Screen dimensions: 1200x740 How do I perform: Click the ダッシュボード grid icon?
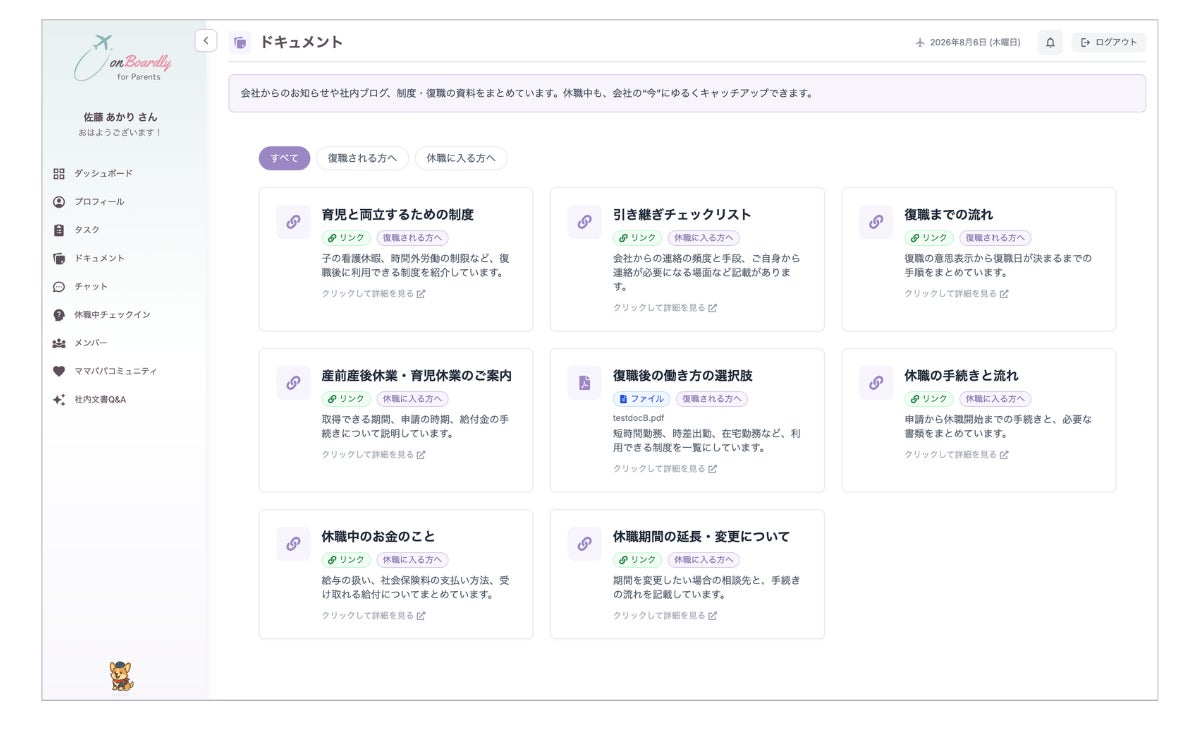pyautogui.click(x=59, y=173)
